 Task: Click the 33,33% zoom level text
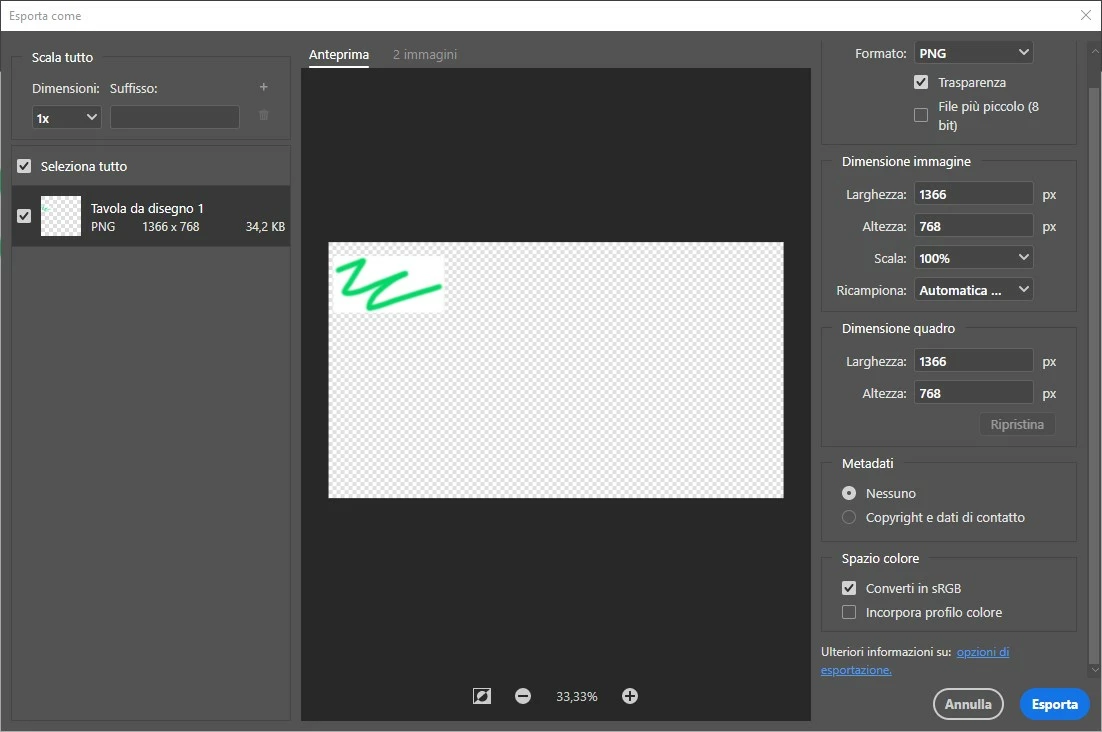tap(576, 696)
